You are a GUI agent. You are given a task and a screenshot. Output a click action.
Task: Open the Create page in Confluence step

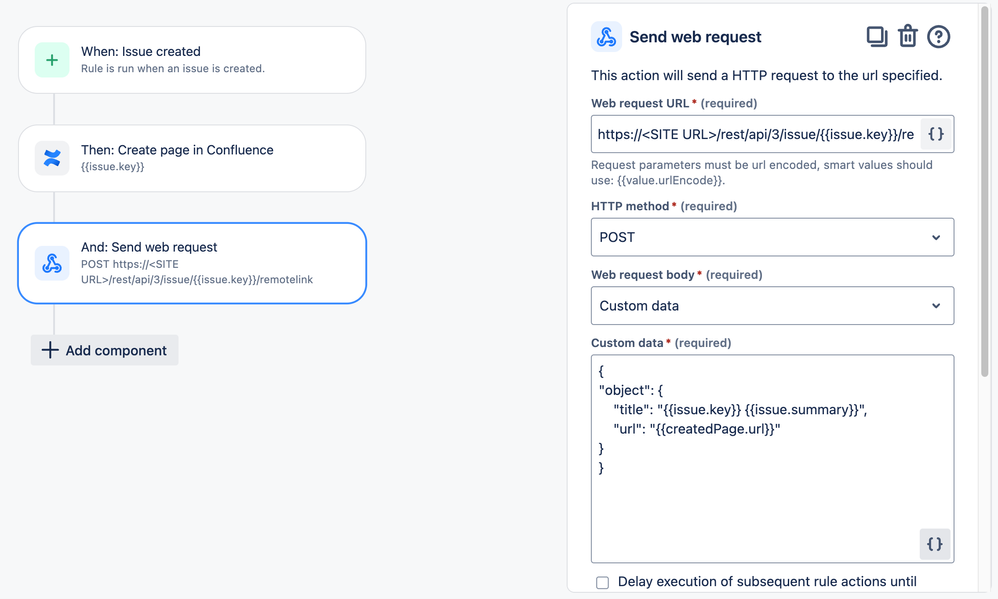click(x=192, y=158)
